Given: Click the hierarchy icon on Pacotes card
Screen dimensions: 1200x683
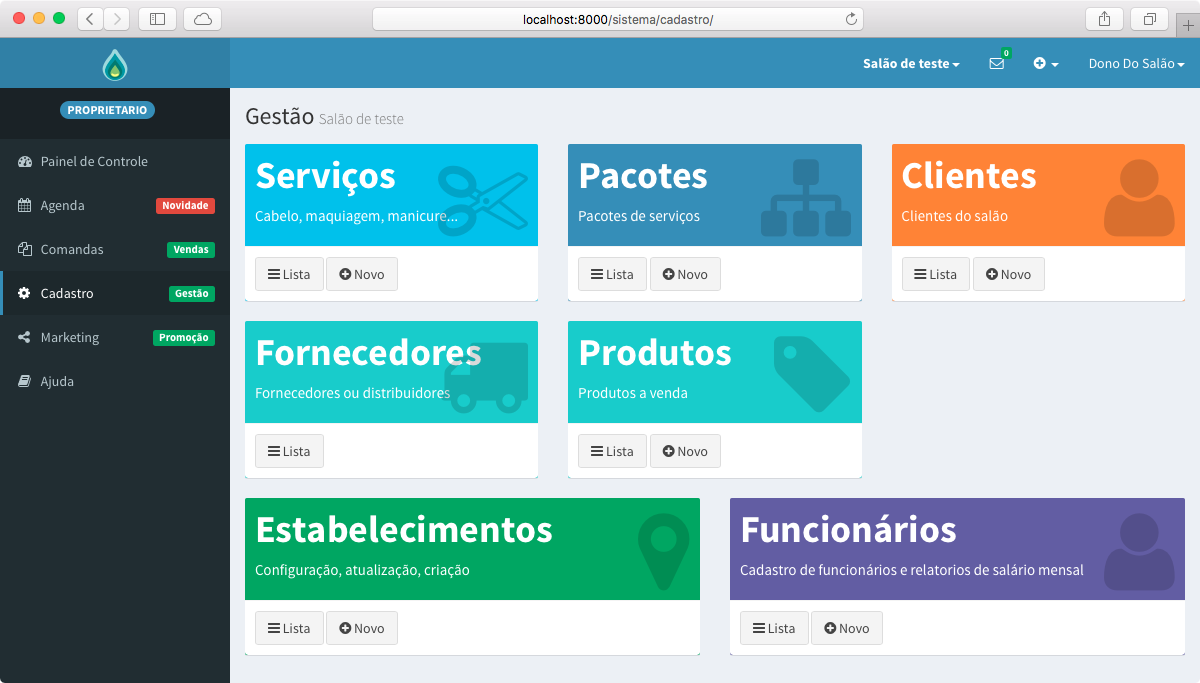Looking at the screenshot, I should click(805, 198).
